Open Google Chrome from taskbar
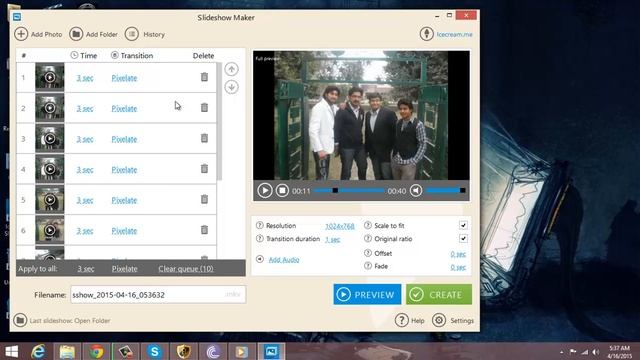This screenshot has width=640, height=360. pos(96,351)
